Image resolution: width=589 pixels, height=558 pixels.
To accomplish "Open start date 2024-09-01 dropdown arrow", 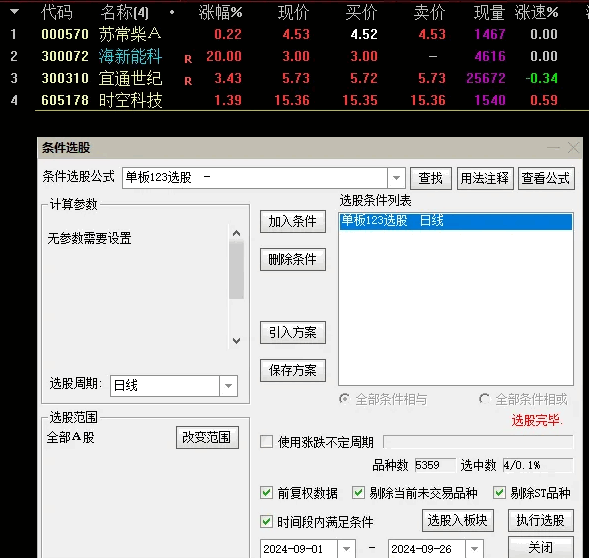I will [x=346, y=549].
